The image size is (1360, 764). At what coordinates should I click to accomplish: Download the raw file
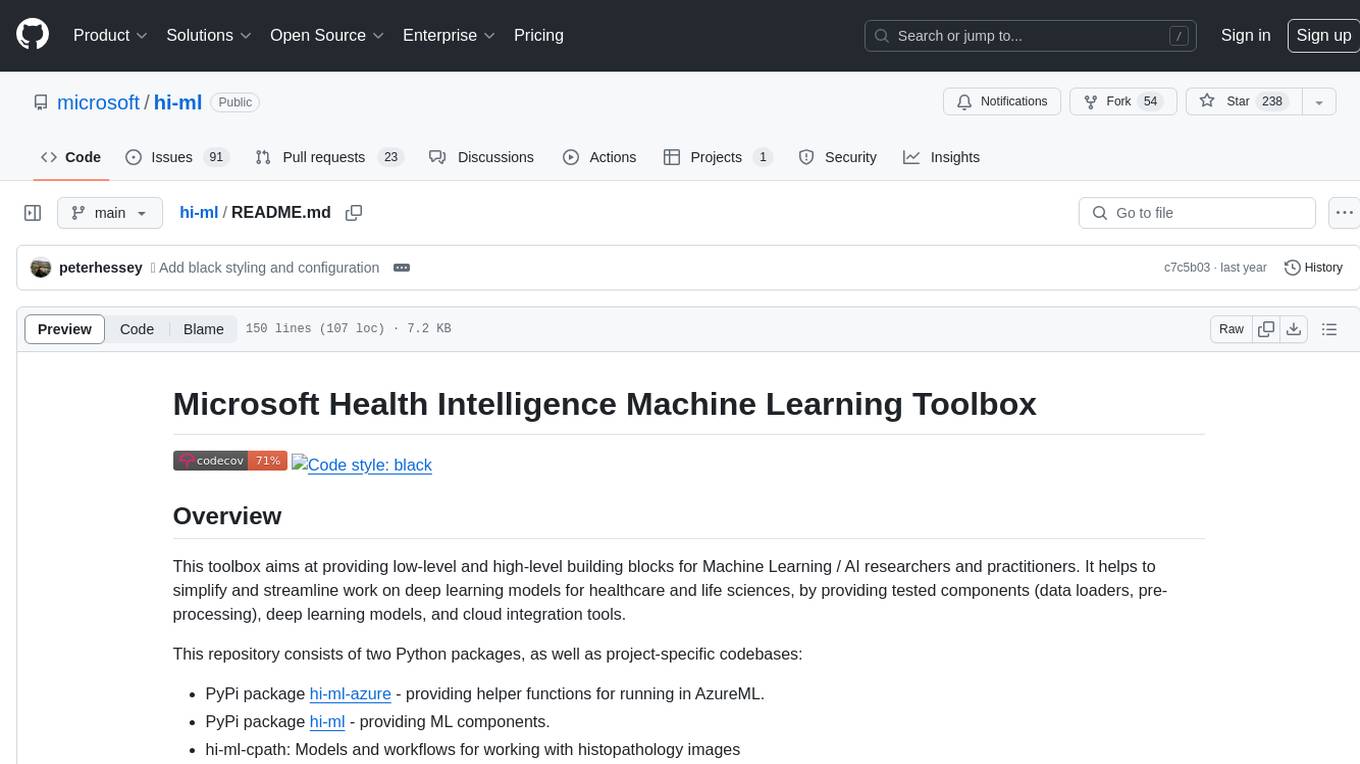[x=1293, y=329]
